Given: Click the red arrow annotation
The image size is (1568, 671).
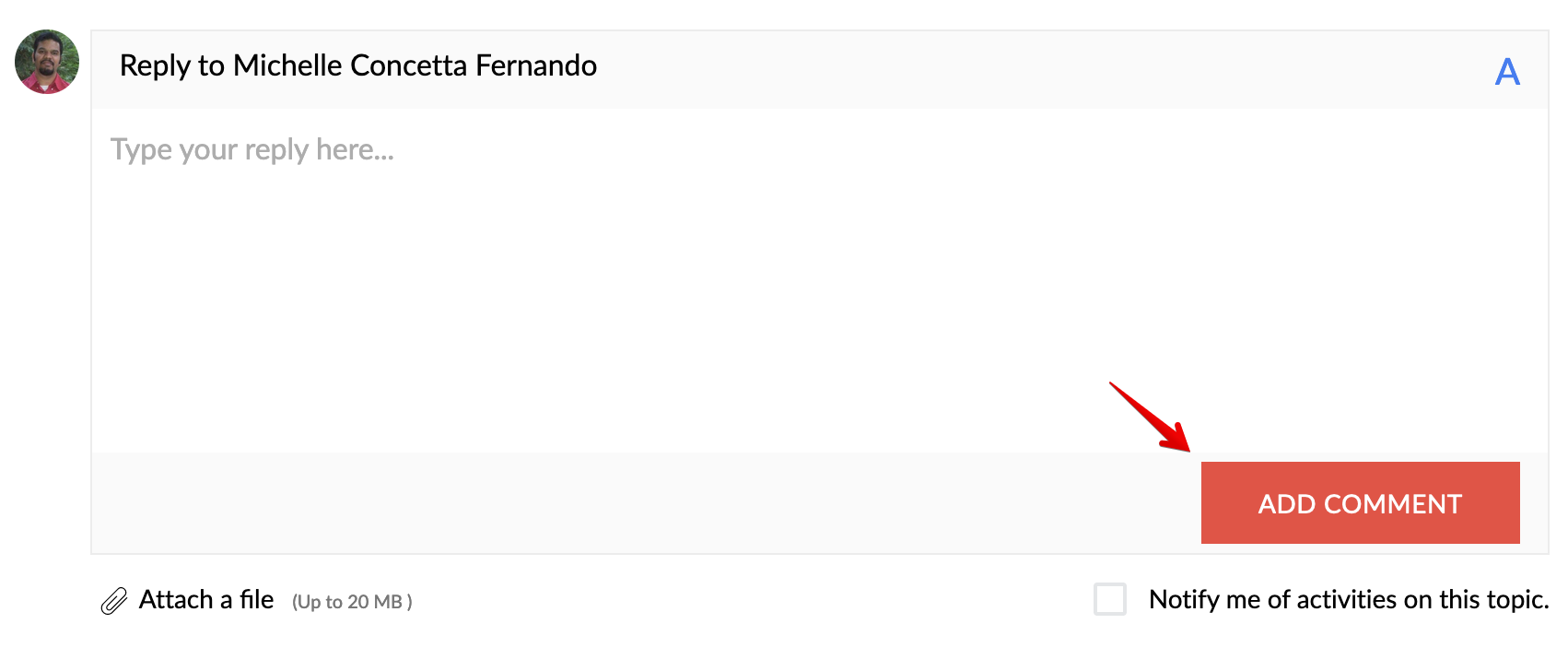Looking at the screenshot, I should pyautogui.click(x=1151, y=417).
